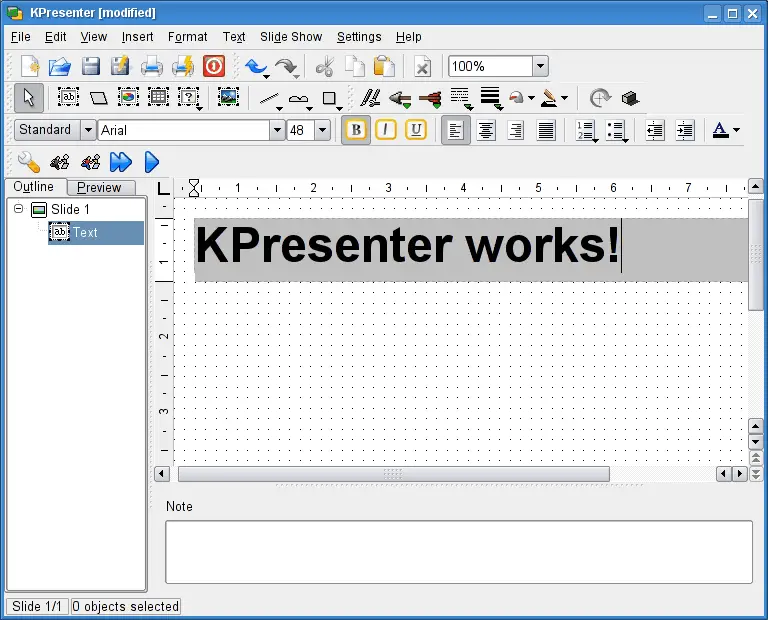Toggle Italic text formatting
Image resolution: width=768 pixels, height=620 pixels.
point(386,130)
